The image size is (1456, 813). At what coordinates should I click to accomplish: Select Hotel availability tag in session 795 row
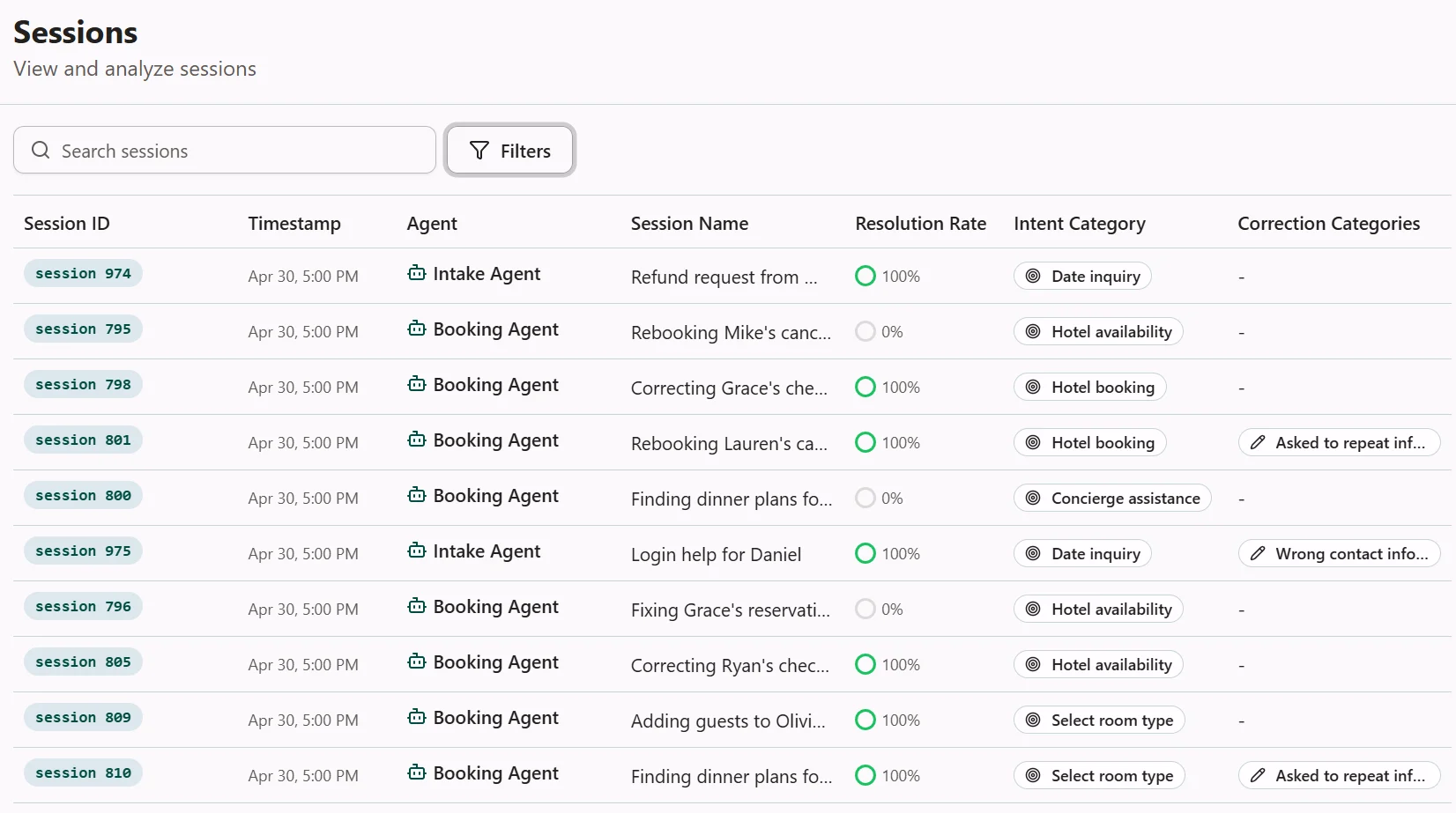click(1098, 331)
